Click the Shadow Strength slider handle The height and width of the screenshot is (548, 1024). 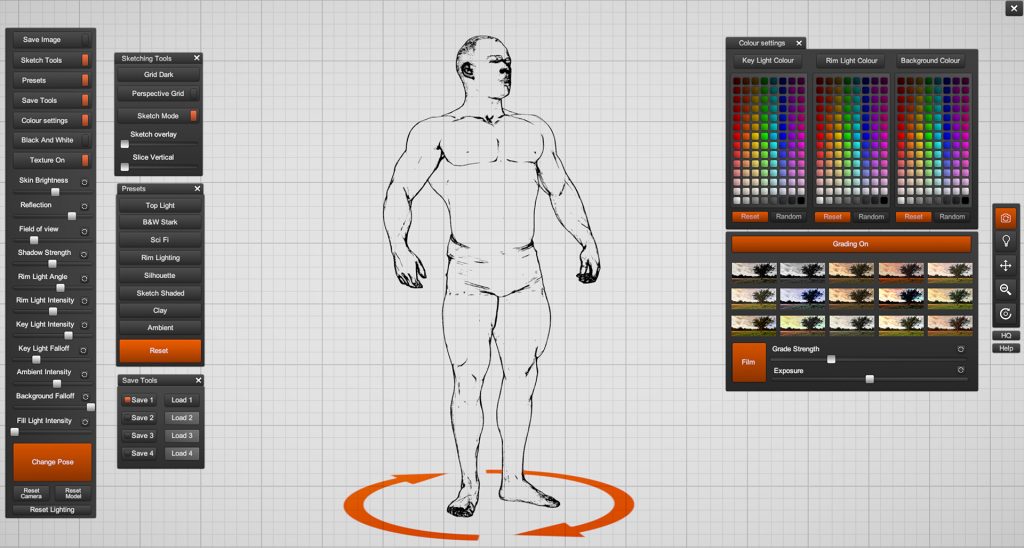(x=52, y=263)
